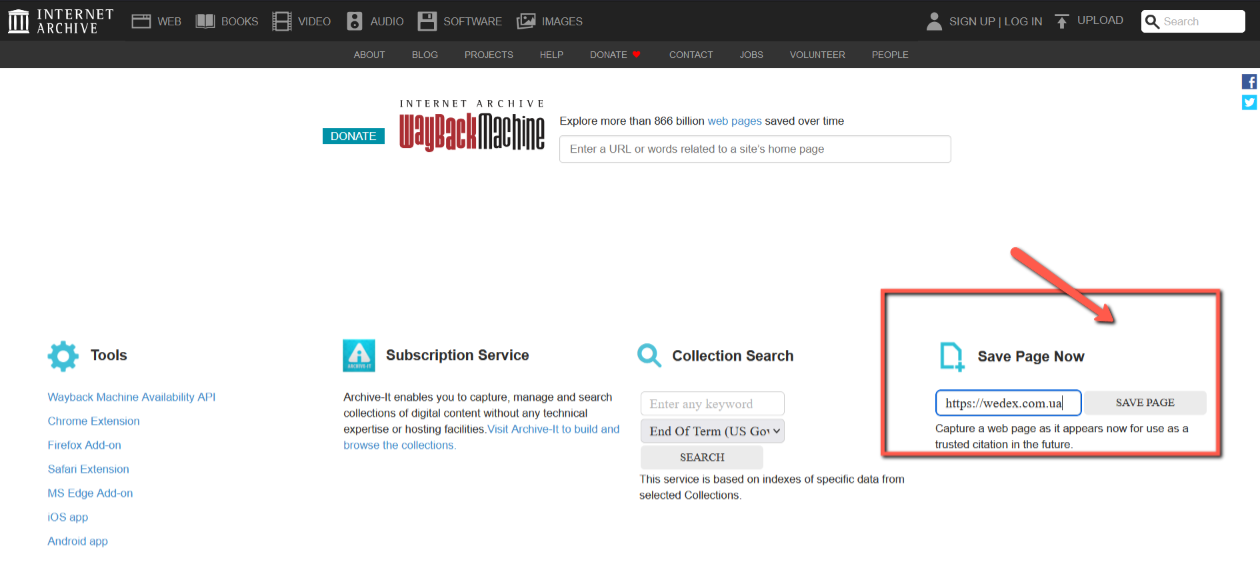
Task: Click the SIGN UP link
Action: pyautogui.click(x=972, y=21)
